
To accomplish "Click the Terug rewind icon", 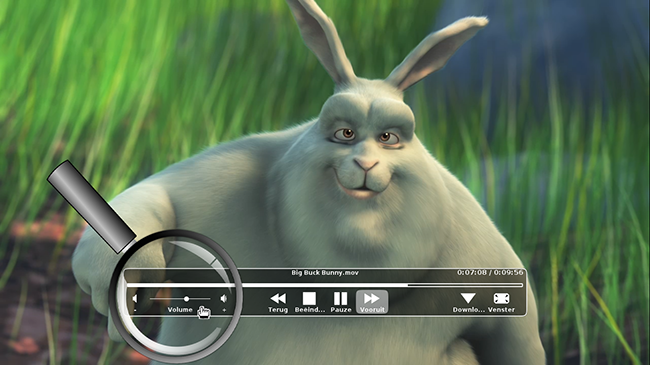I will [278, 299].
